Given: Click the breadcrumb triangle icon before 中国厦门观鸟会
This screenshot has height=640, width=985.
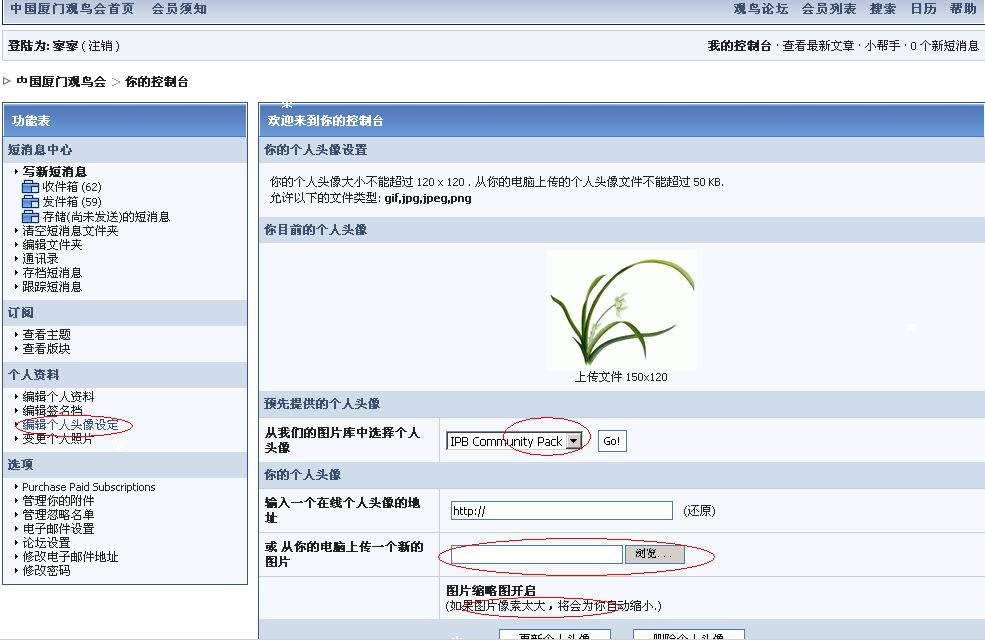Looking at the screenshot, I should click(x=7, y=81).
